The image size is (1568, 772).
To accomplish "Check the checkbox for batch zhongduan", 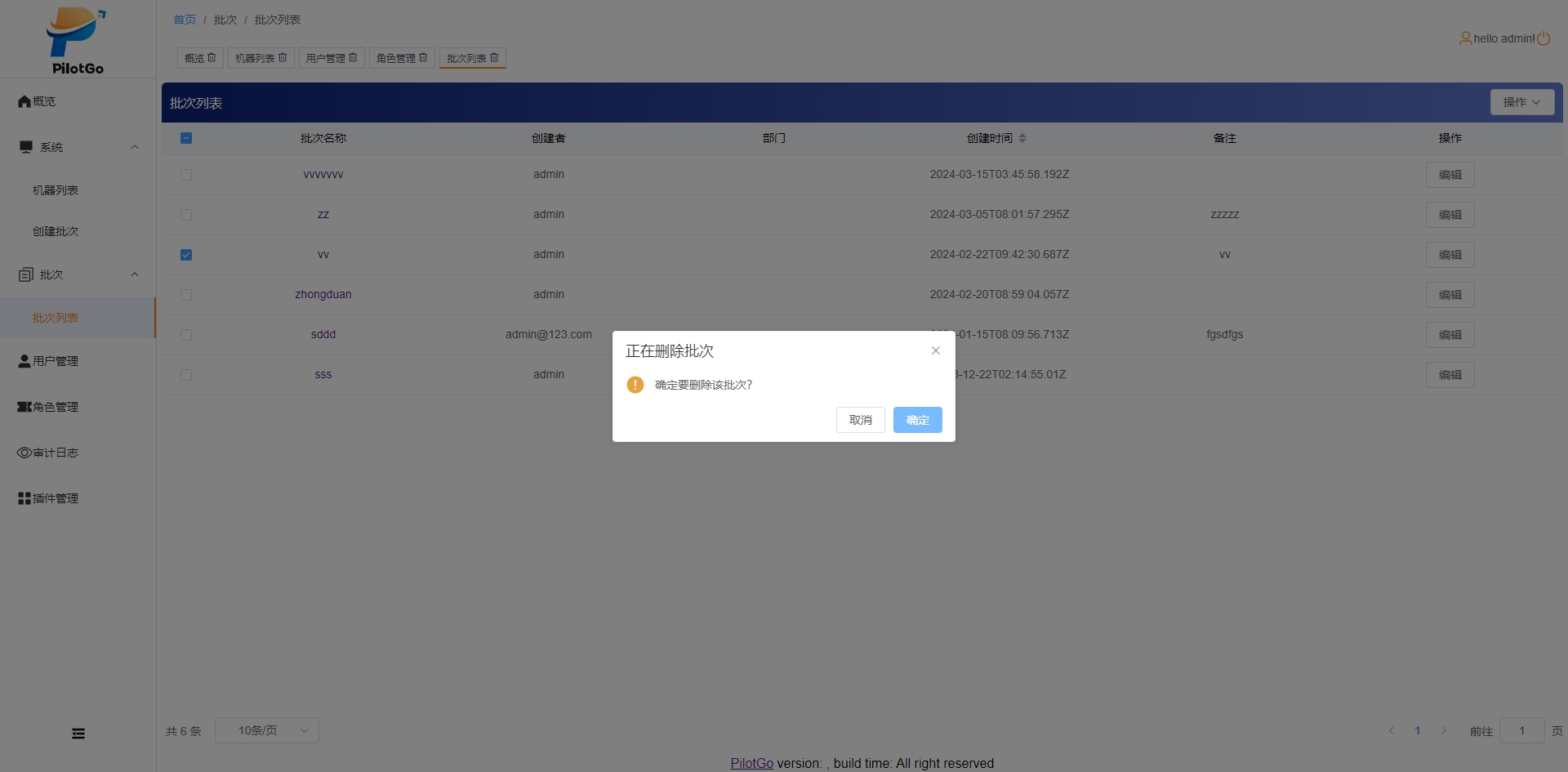I will (186, 295).
